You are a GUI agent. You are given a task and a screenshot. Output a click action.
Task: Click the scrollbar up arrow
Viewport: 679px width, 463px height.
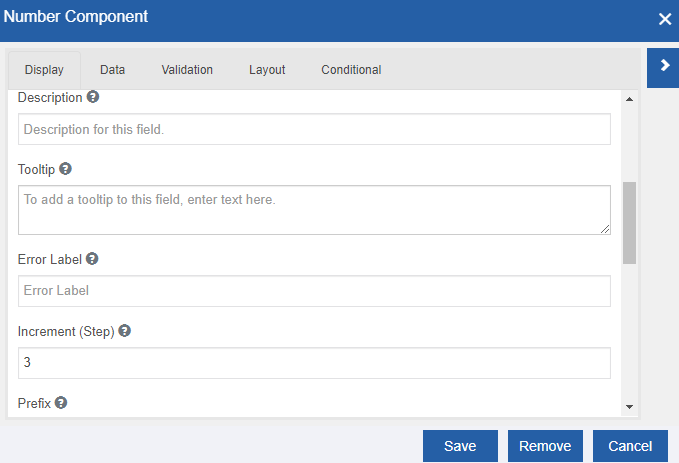630,99
